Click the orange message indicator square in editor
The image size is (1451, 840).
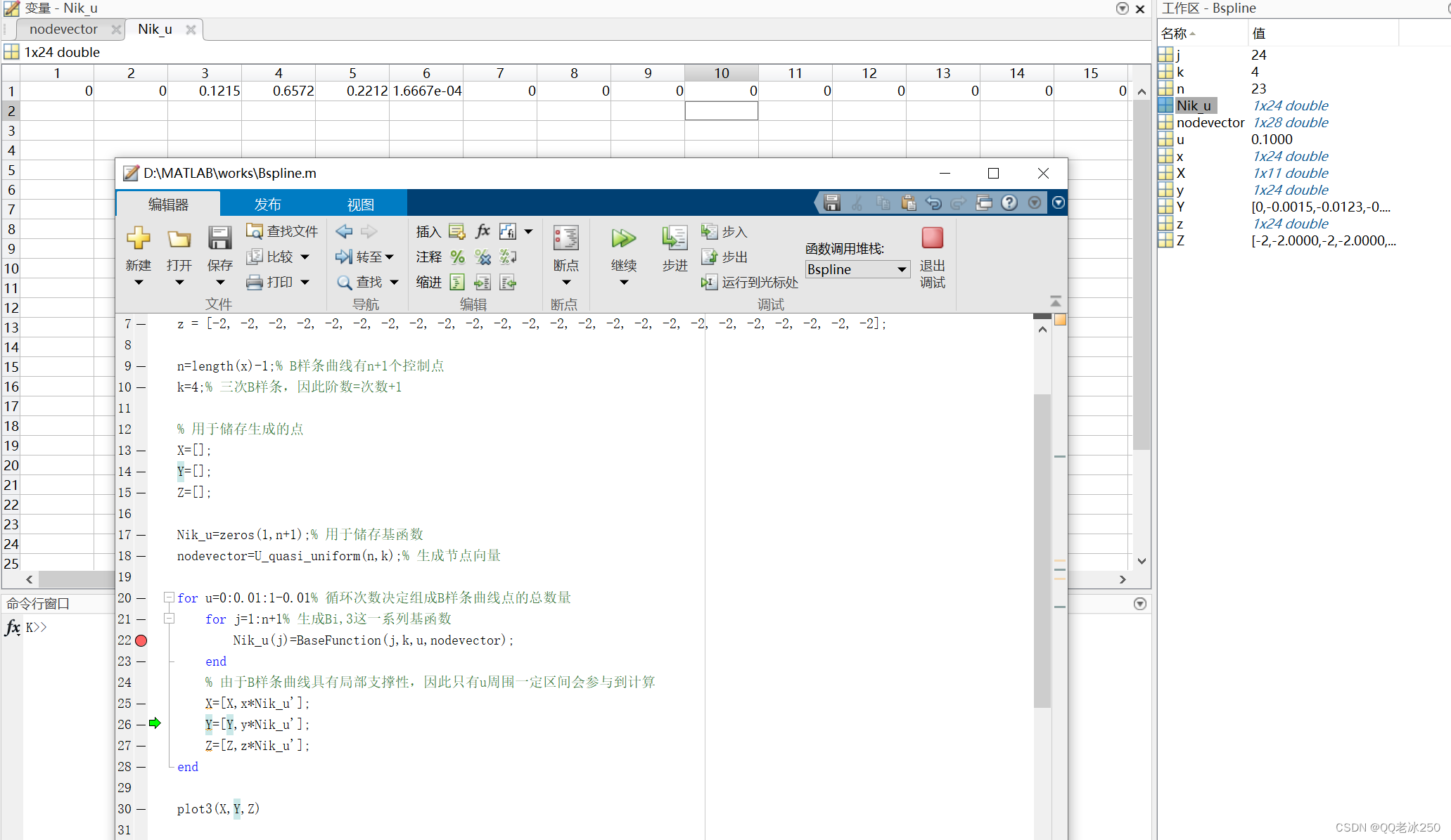coord(1060,321)
